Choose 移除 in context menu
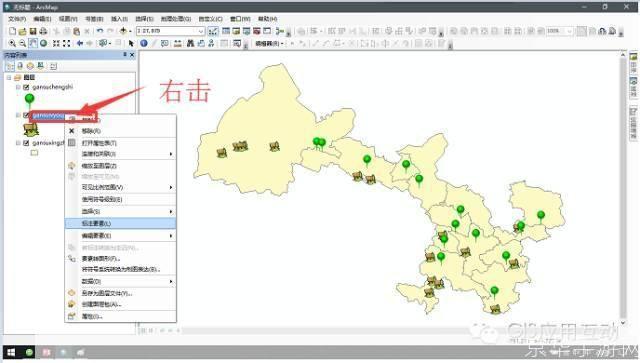Screen dimensions: 640x363 coord(120,131)
